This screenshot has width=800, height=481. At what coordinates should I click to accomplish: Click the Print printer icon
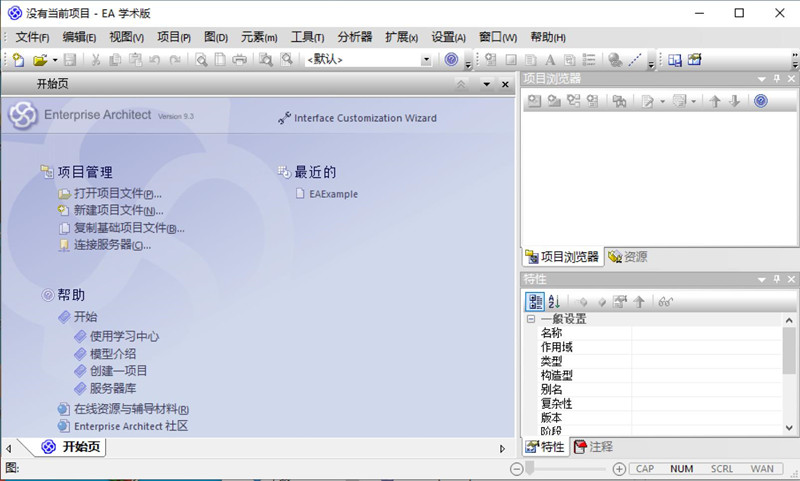tap(239, 60)
